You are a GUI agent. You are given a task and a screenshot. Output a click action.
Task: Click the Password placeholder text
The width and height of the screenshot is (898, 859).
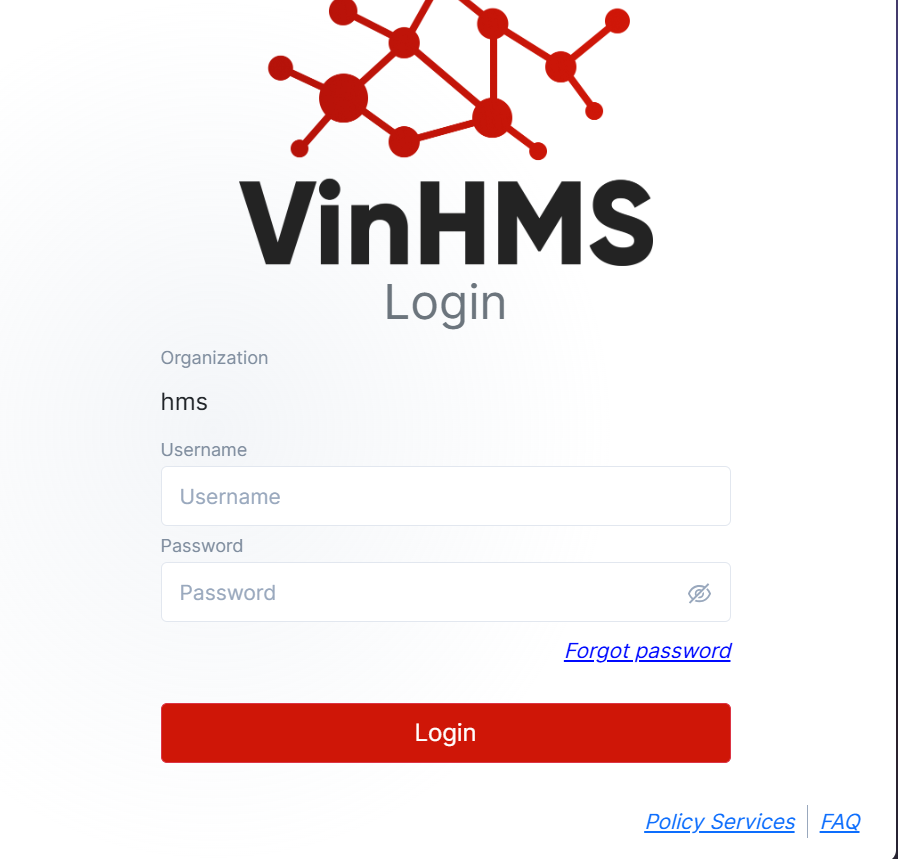(x=228, y=593)
